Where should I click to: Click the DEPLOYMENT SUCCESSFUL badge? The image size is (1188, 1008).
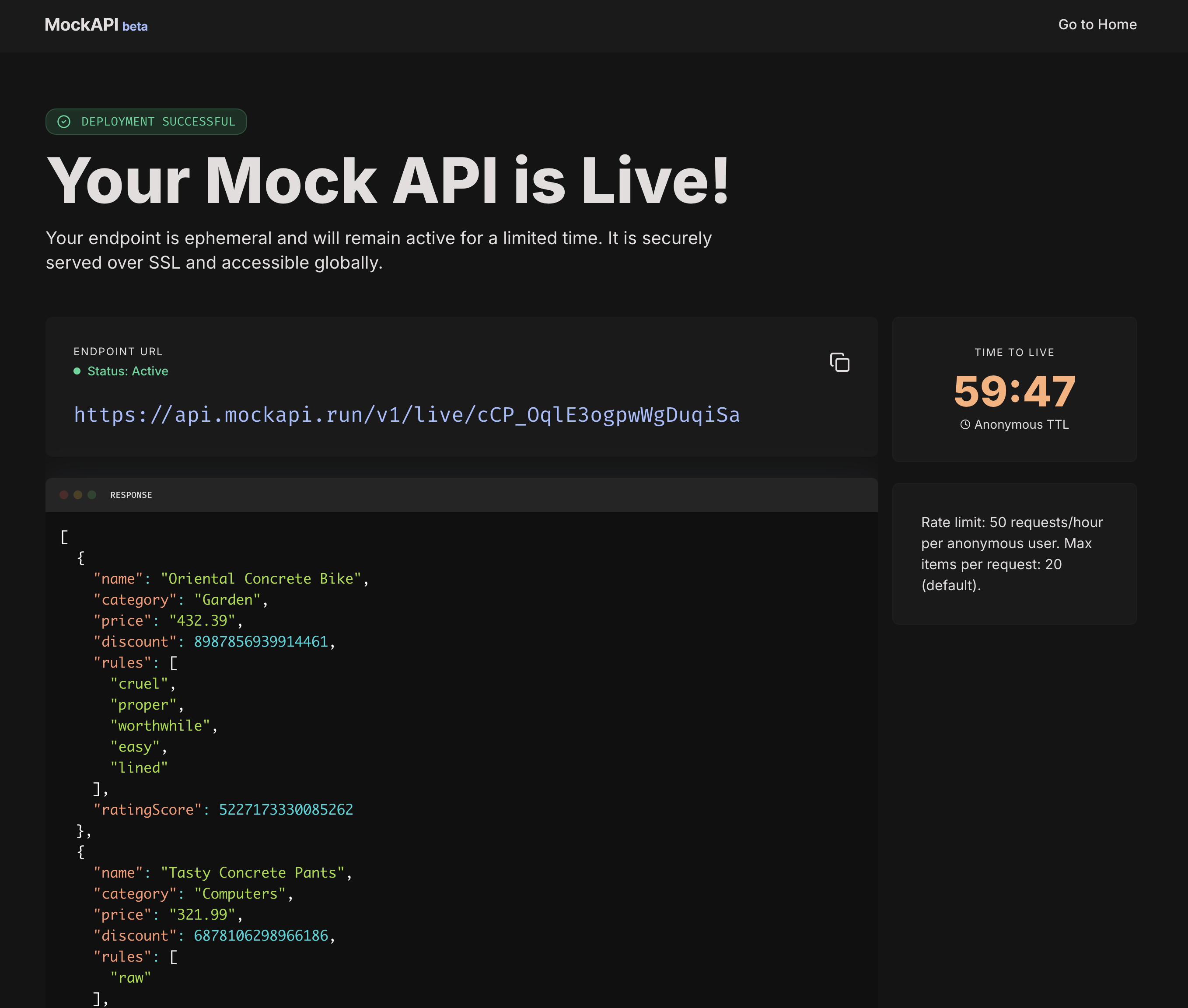point(146,121)
